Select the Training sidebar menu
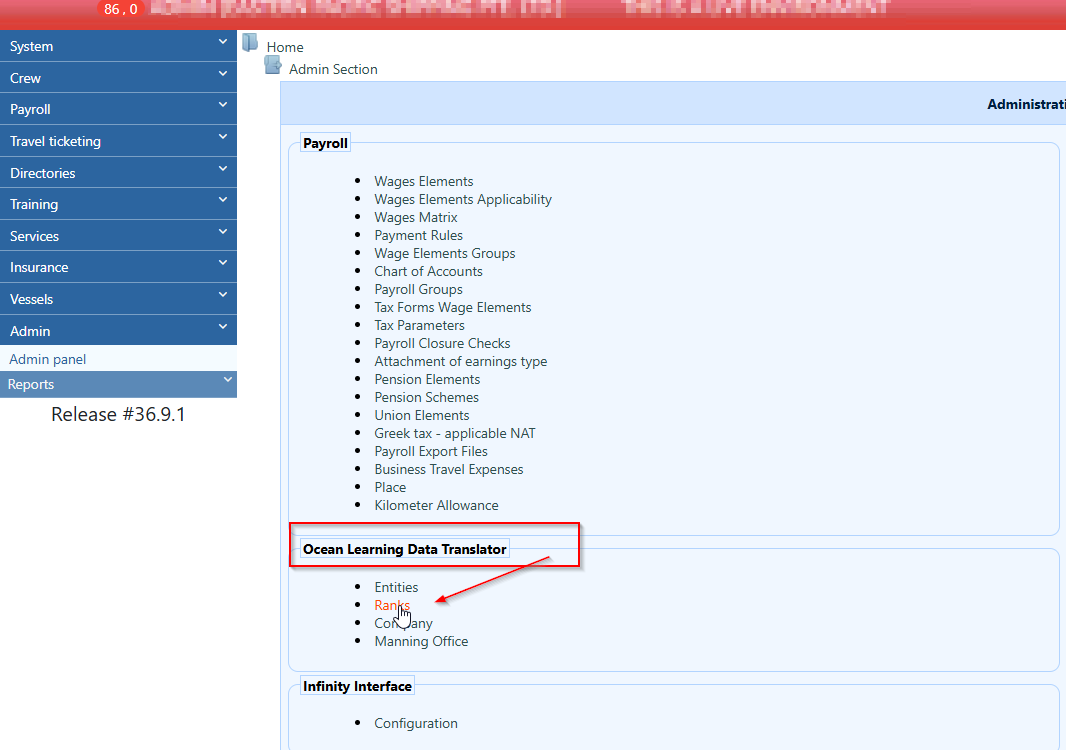1066x750 pixels. [118, 204]
